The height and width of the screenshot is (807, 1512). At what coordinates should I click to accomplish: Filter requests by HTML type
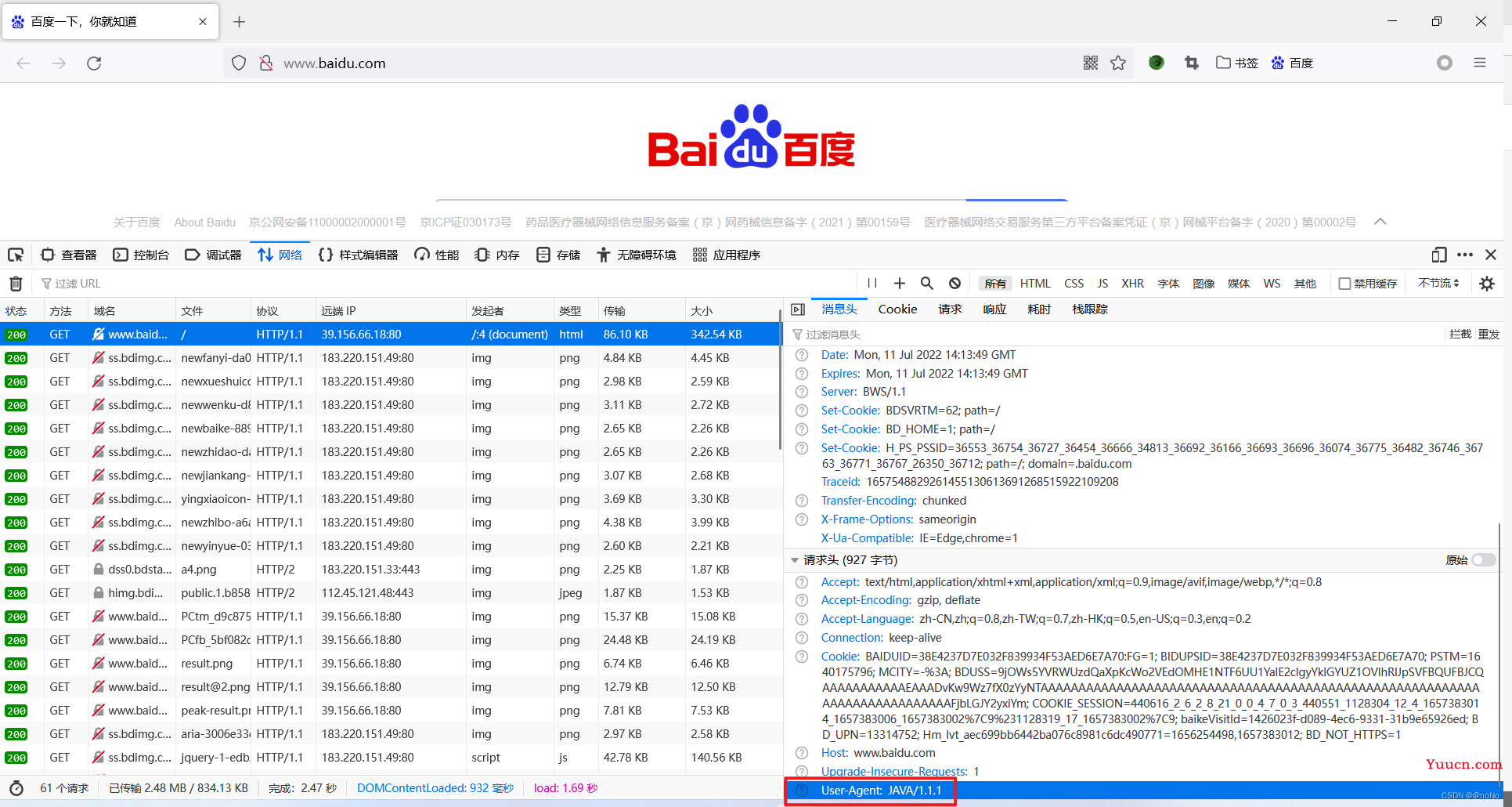tap(1035, 284)
